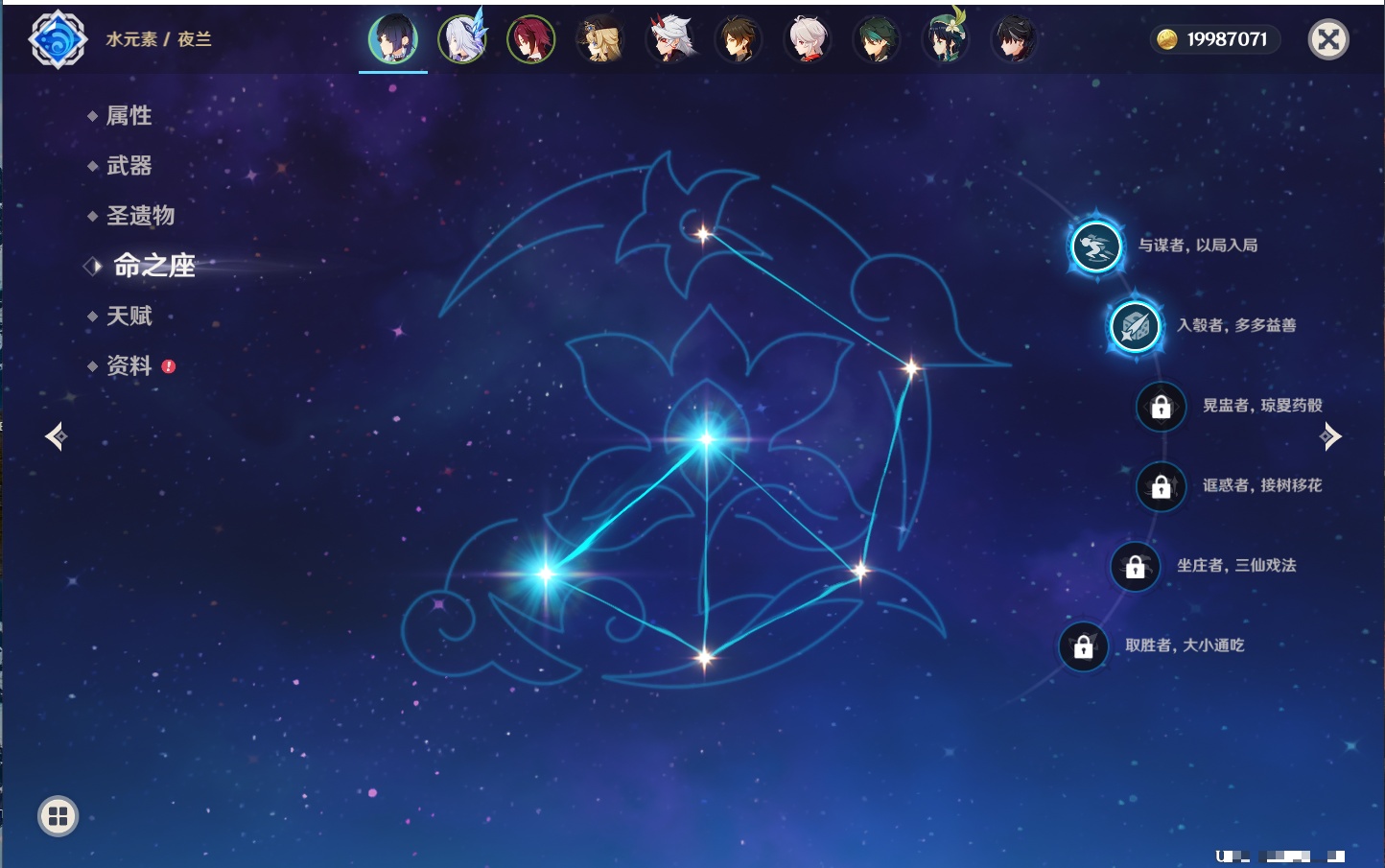Close the character screen with X
This screenshot has width=1385, height=868.
[1328, 39]
